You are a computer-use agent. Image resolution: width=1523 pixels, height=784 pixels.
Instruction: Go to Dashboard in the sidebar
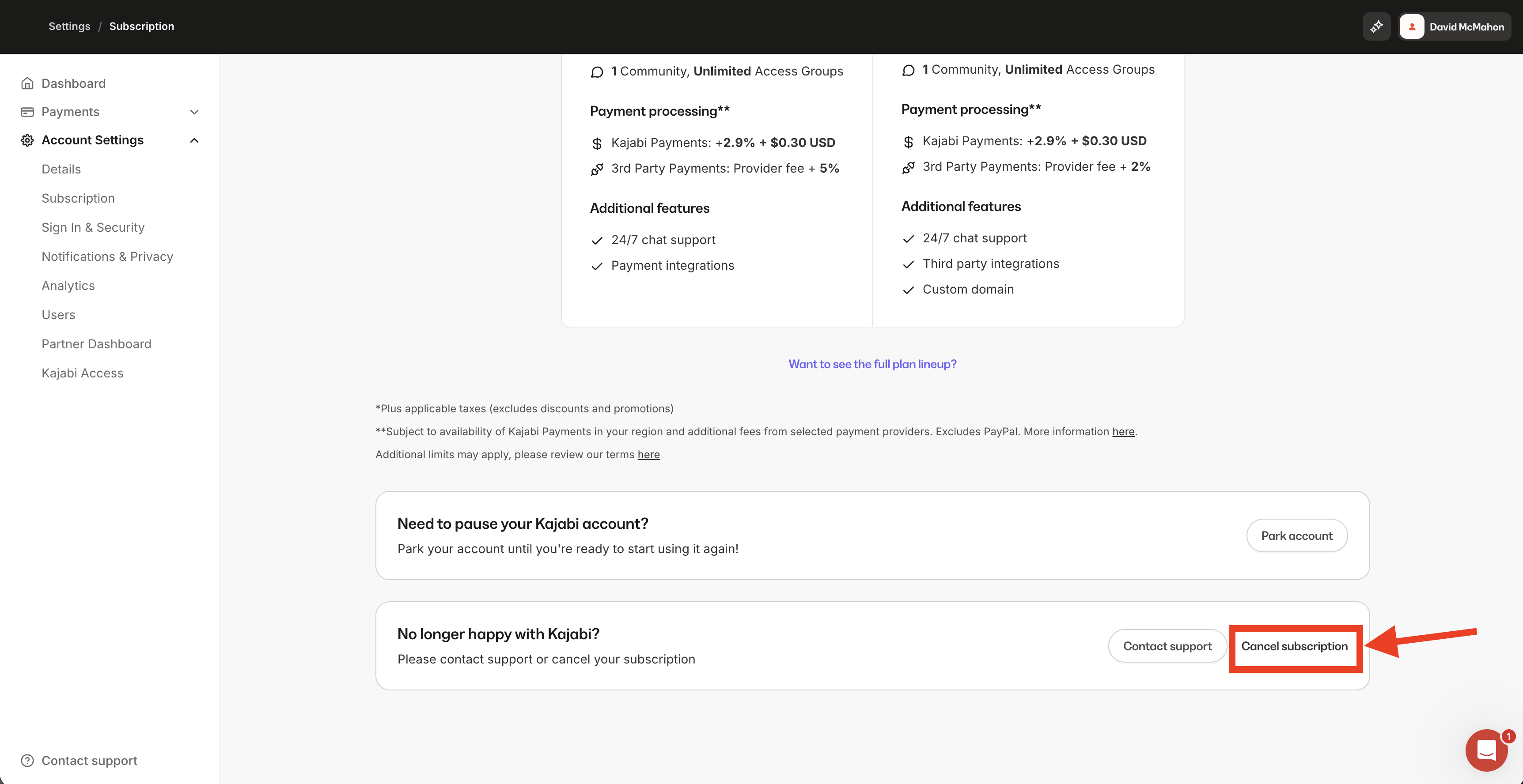click(73, 83)
